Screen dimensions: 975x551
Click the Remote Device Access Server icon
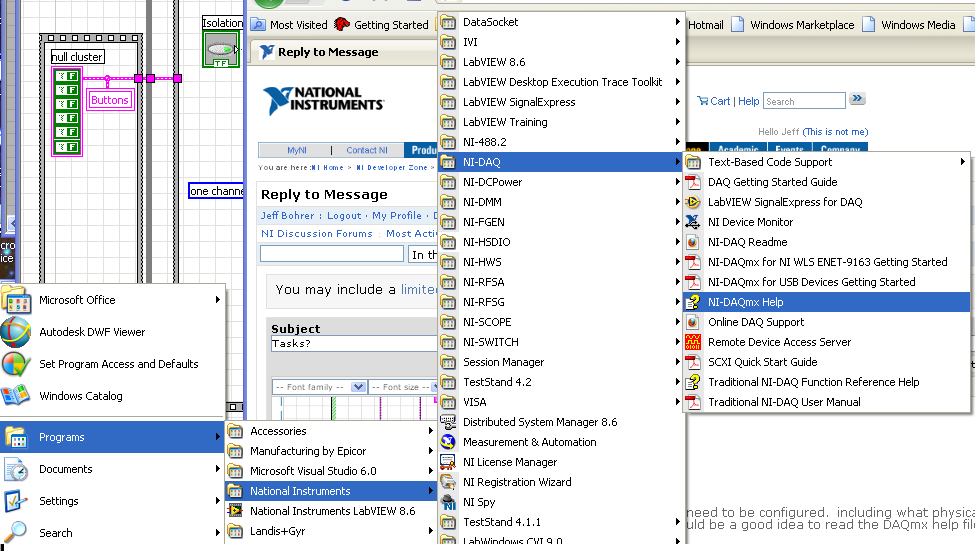[693, 342]
